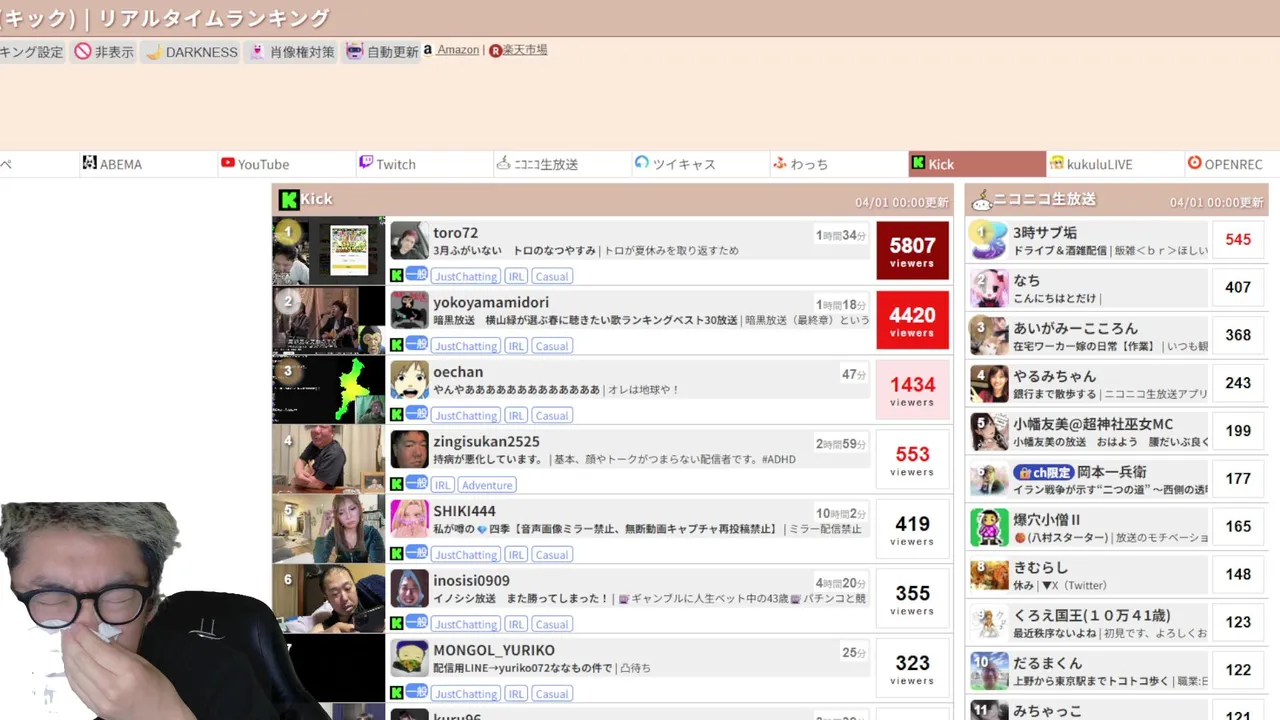Screen dimensions: 1280x720
Task: Click the 545 niconico viewer count
Action: tap(1238, 240)
